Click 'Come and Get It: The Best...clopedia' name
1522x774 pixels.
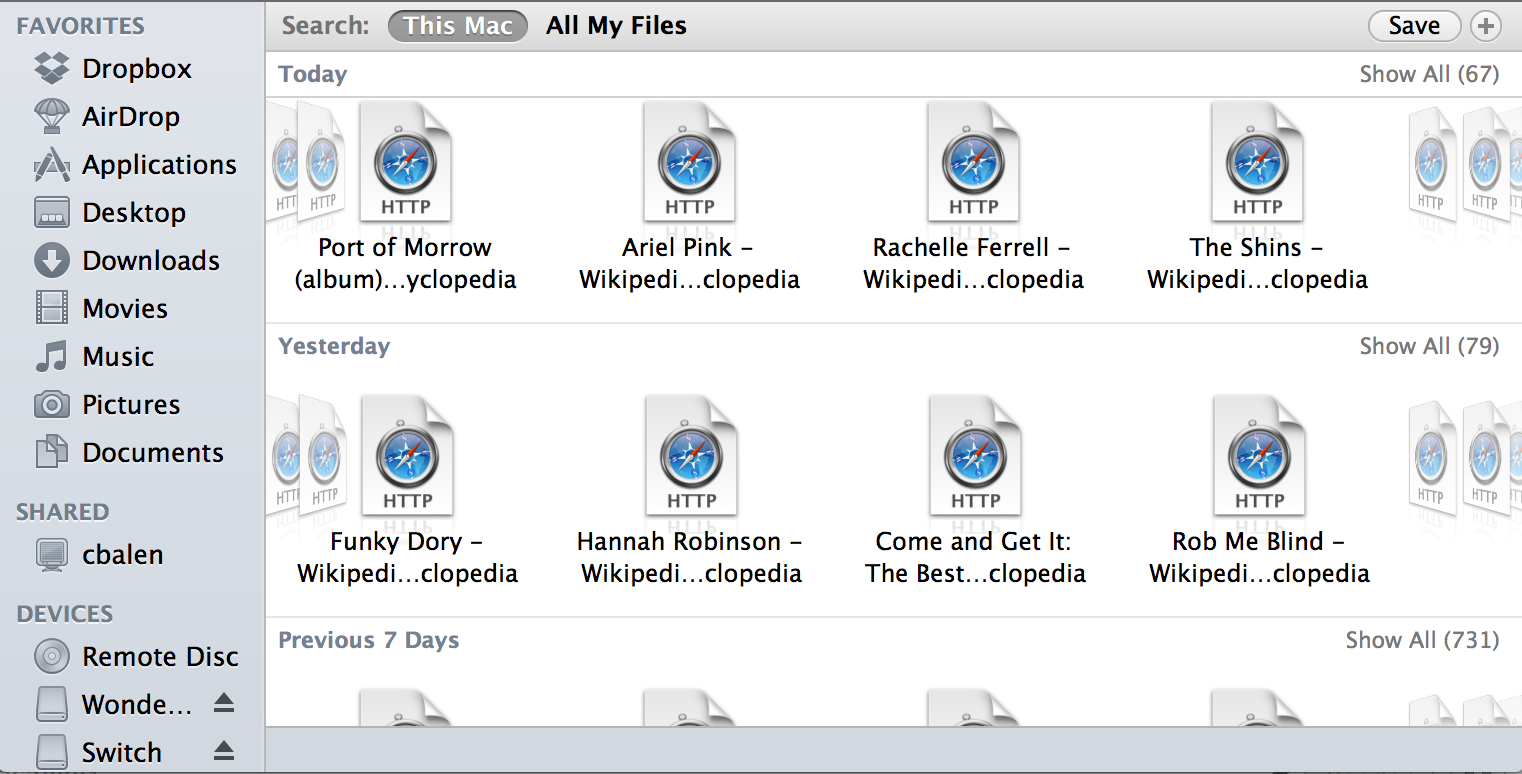click(x=975, y=557)
